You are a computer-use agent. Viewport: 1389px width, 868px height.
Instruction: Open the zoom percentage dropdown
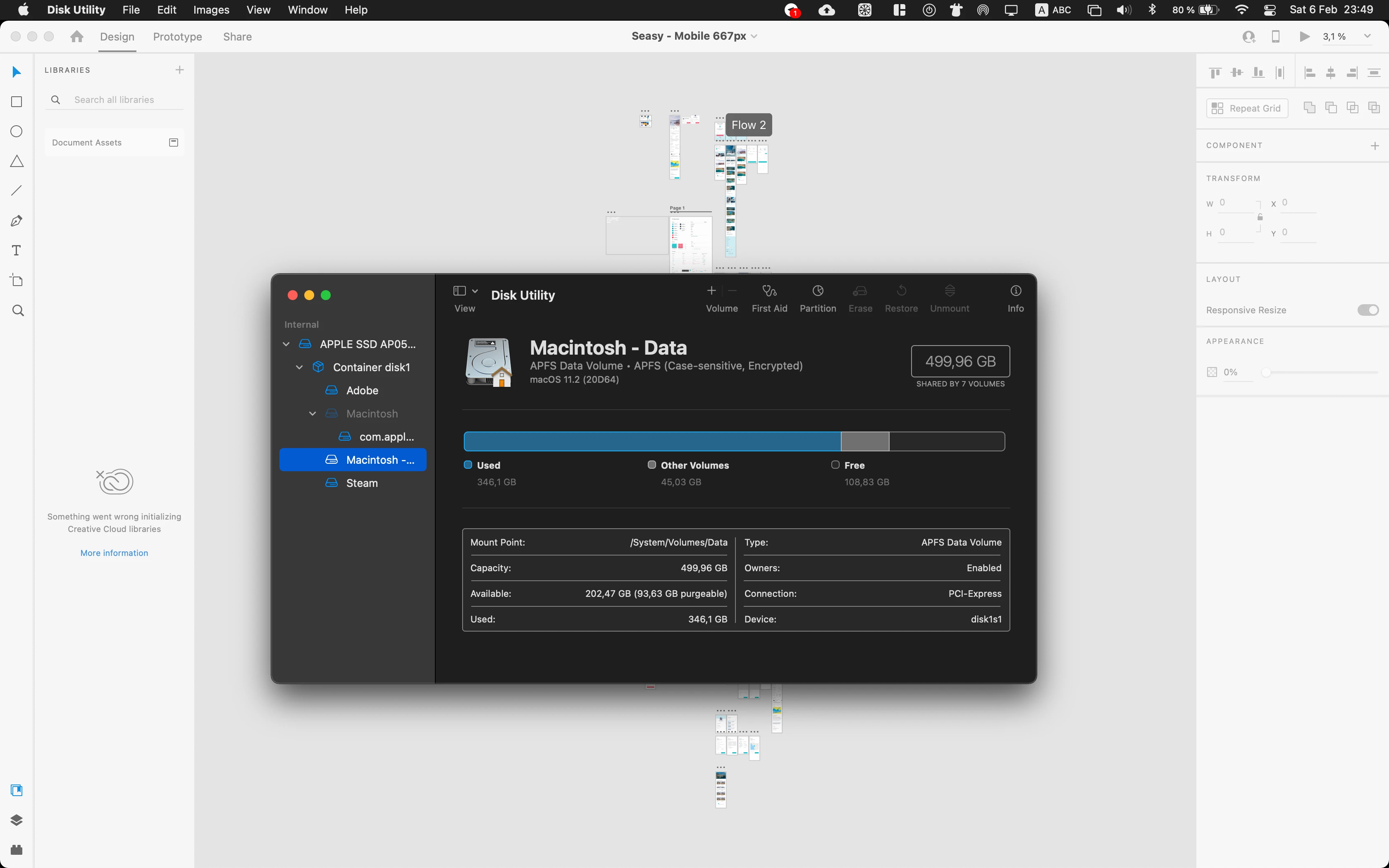pos(1367,36)
